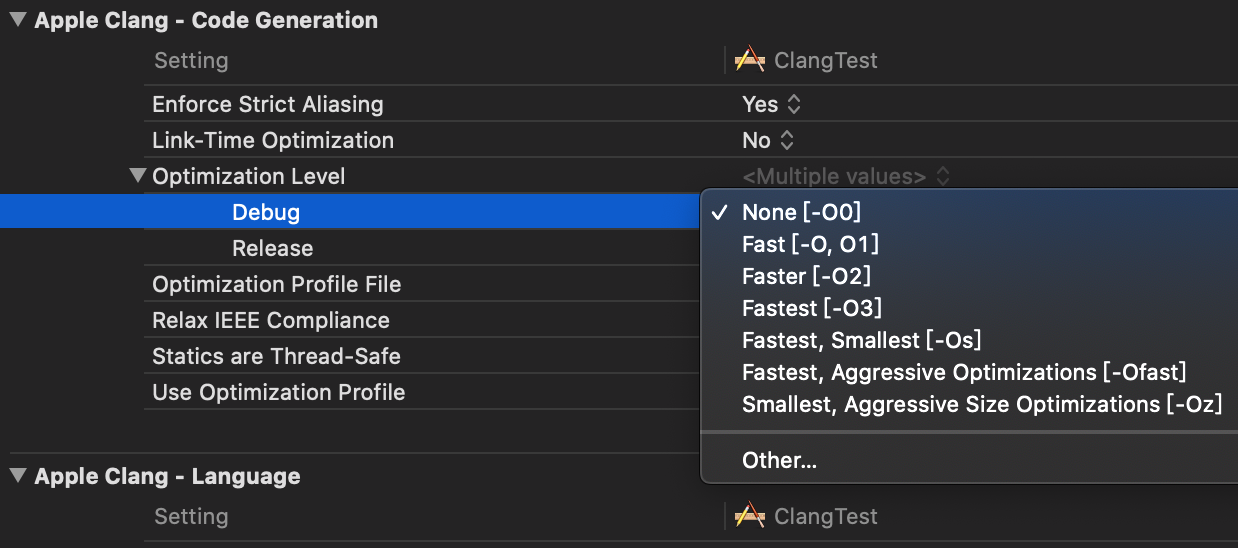This screenshot has height=548, width=1238.
Task: Open Link-Time Optimization No popup
Action: [x=768, y=140]
